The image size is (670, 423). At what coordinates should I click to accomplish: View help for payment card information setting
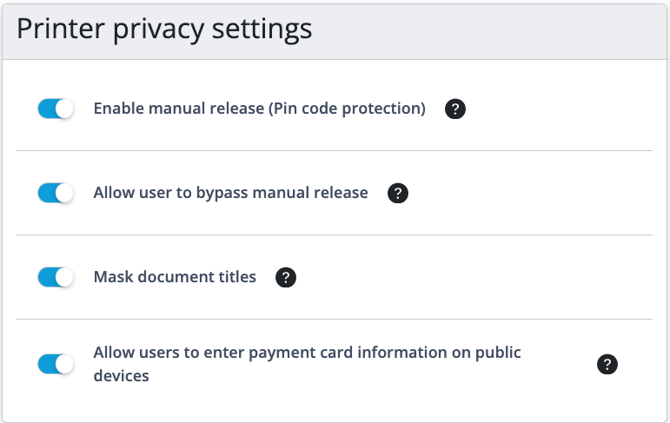606,364
